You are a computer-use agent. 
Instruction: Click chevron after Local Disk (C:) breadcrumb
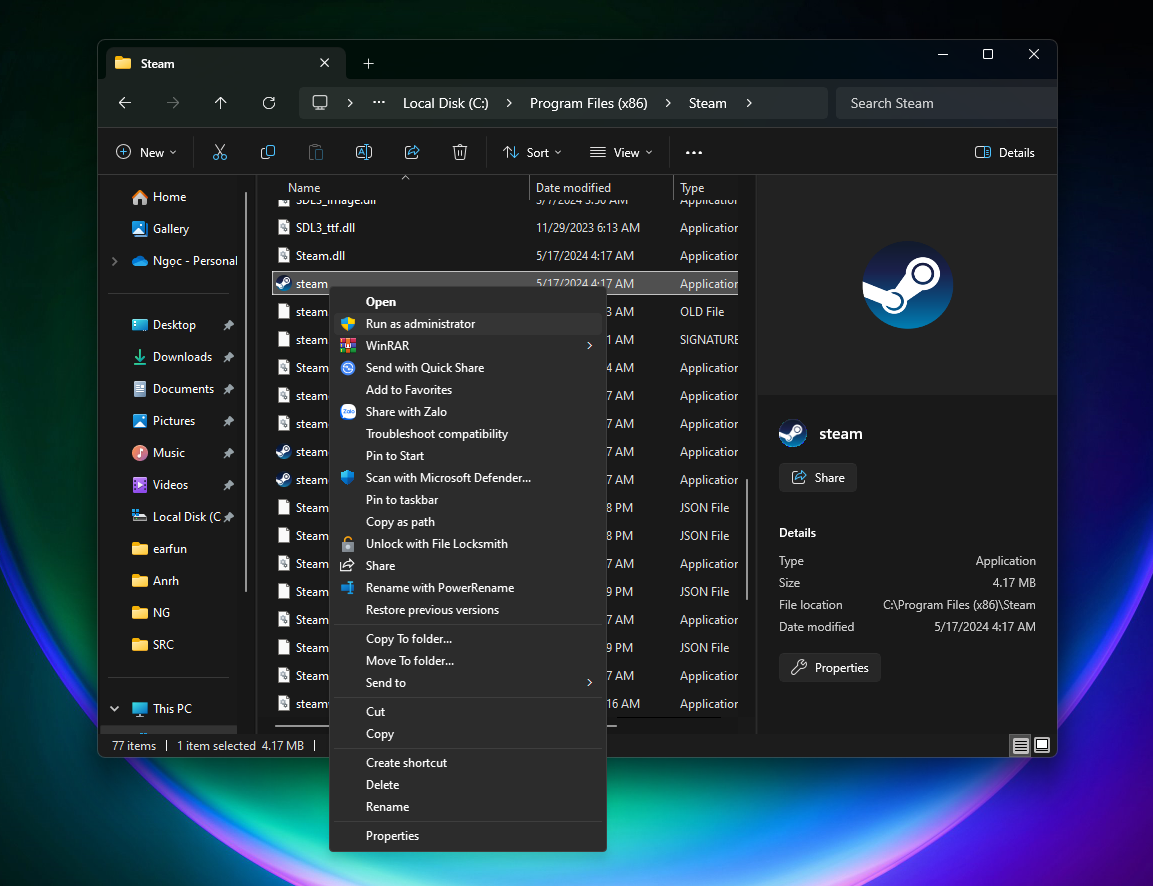tap(509, 103)
